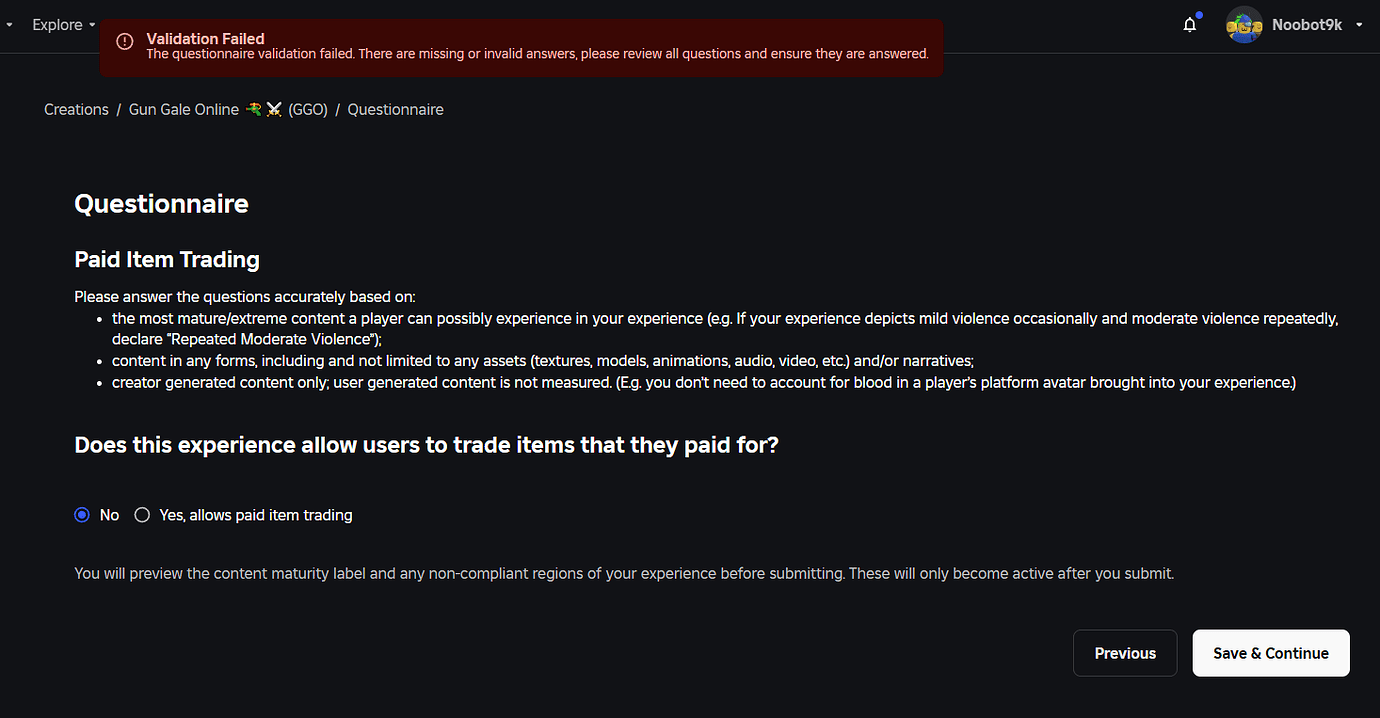The image size is (1380, 718).
Task: Toggle the currently selected No option off
Action: coord(81,514)
